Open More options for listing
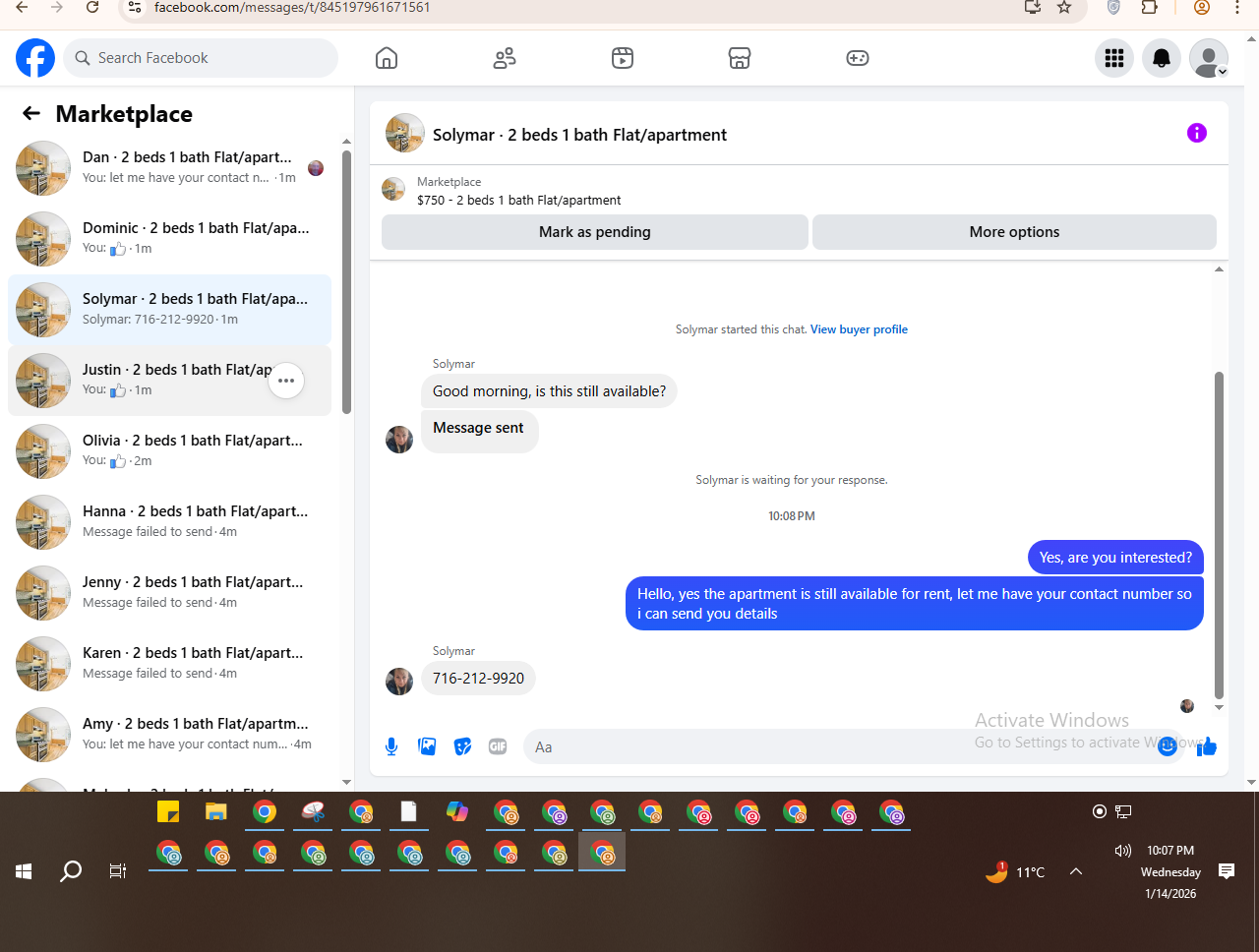1259x952 pixels. point(1014,232)
